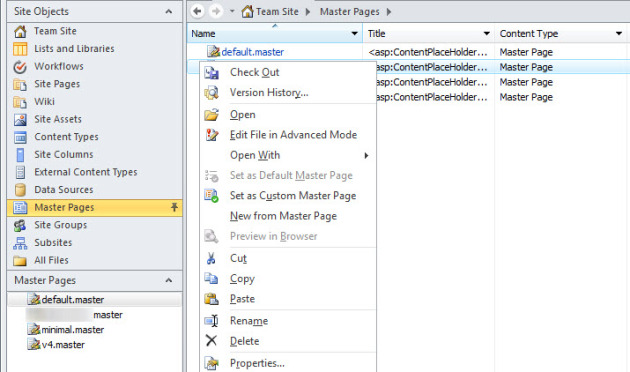This screenshot has width=630, height=372.
Task: Click the Edit File in Advanced Mode icon
Action: pos(212,135)
